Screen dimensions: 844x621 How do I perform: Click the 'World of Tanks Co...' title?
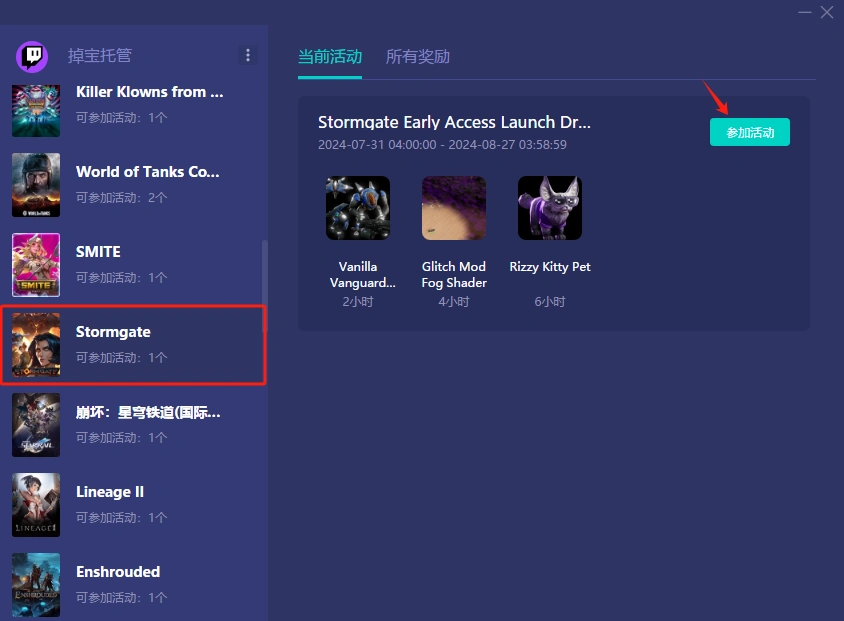click(147, 172)
